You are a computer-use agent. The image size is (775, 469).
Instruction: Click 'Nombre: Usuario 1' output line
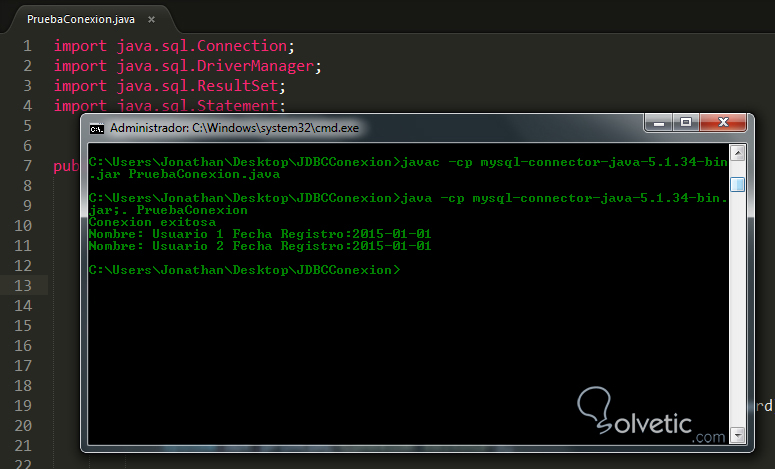[x=260, y=234]
